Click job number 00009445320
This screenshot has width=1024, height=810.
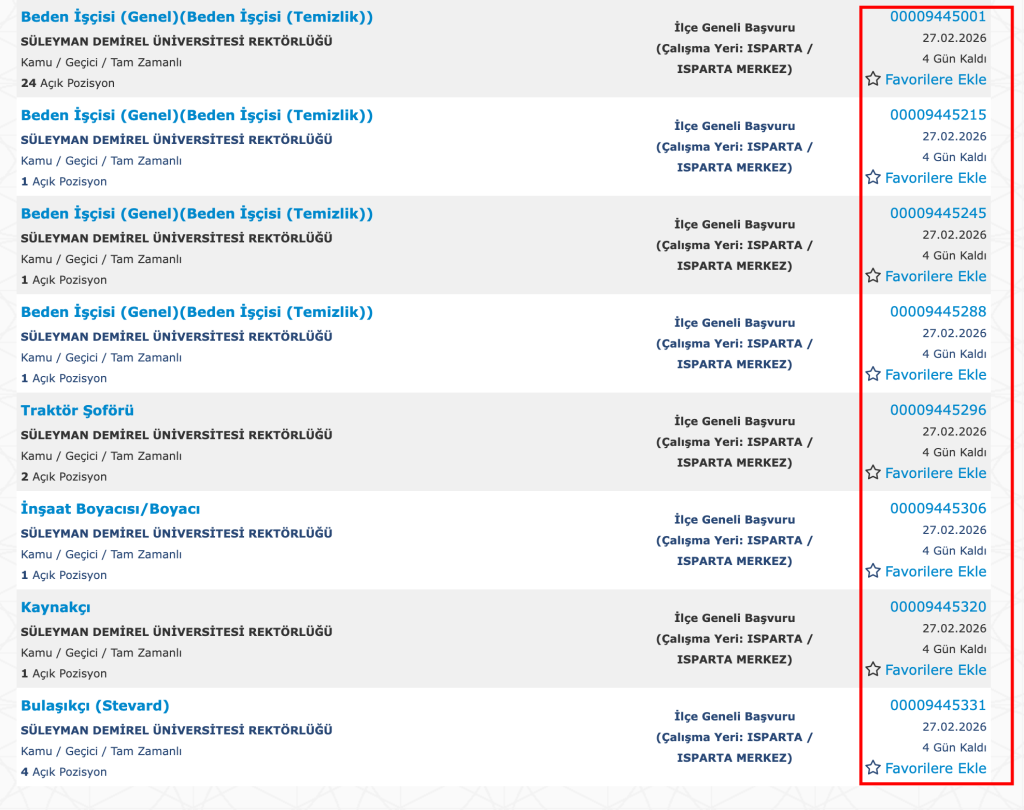(937, 607)
